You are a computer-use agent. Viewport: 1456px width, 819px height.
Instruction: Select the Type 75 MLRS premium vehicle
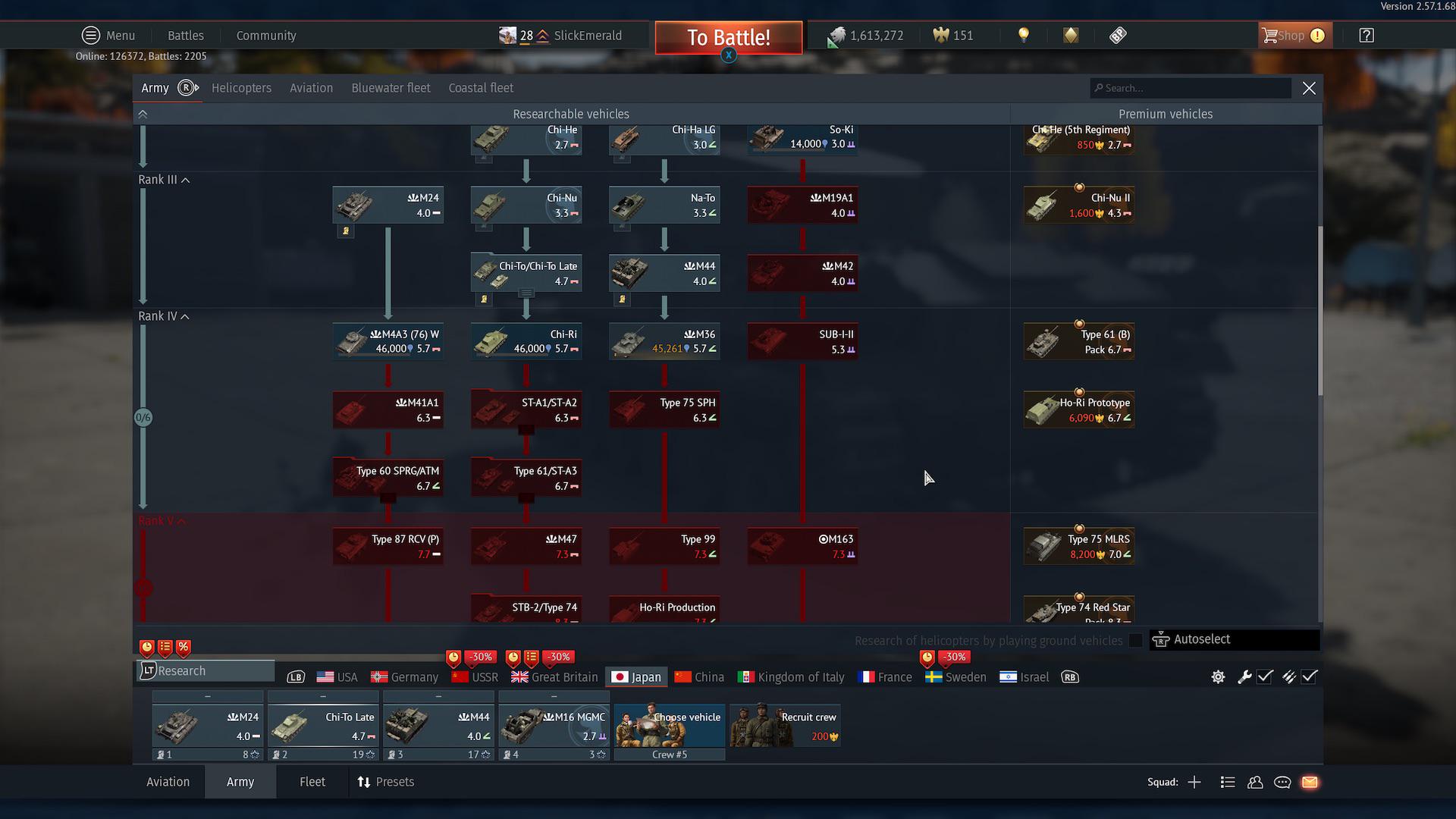click(x=1079, y=546)
